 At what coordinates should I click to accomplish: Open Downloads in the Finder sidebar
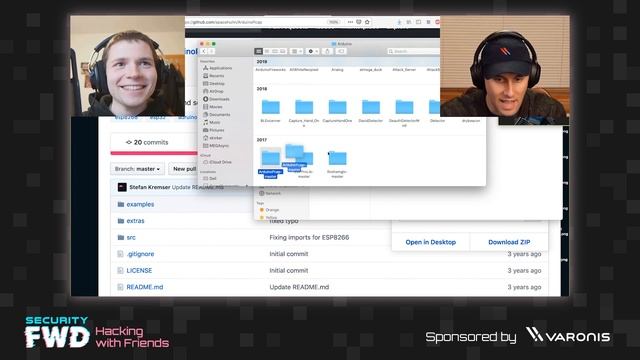tap(216, 99)
